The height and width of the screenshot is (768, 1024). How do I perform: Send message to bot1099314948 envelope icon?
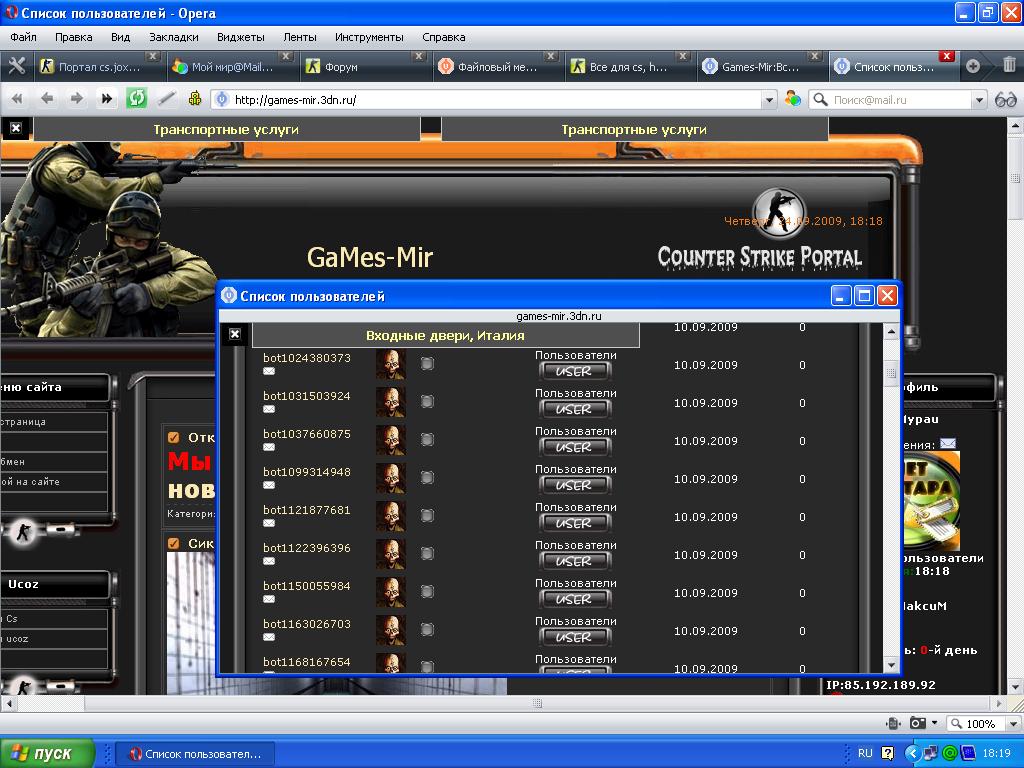[269, 485]
